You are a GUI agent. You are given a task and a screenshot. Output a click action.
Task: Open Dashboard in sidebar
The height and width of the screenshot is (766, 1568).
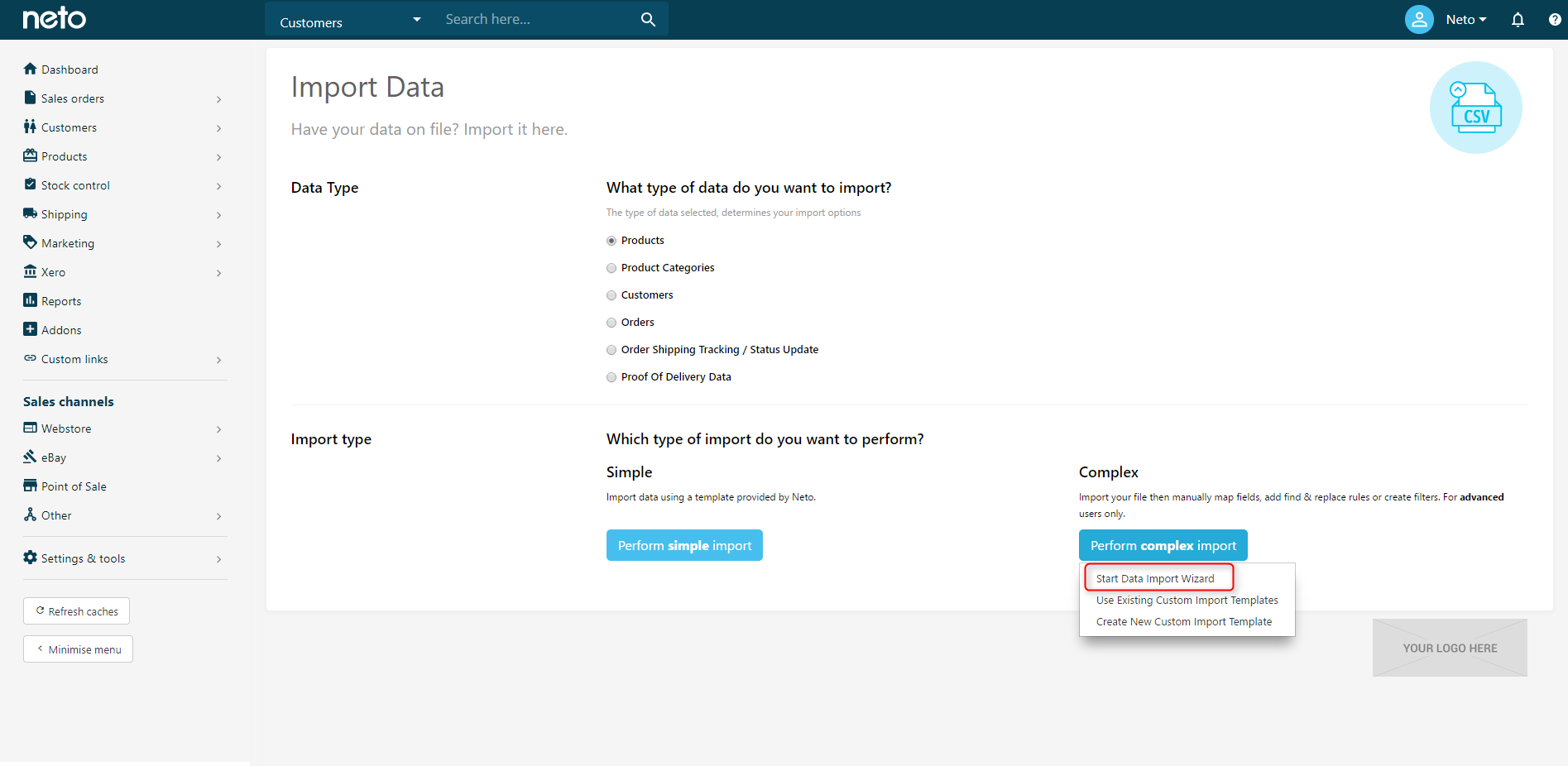pyautogui.click(x=70, y=69)
